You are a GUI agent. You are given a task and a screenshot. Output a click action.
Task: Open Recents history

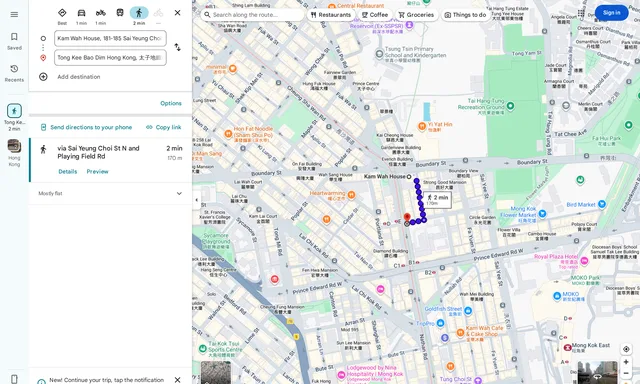tap(14, 73)
